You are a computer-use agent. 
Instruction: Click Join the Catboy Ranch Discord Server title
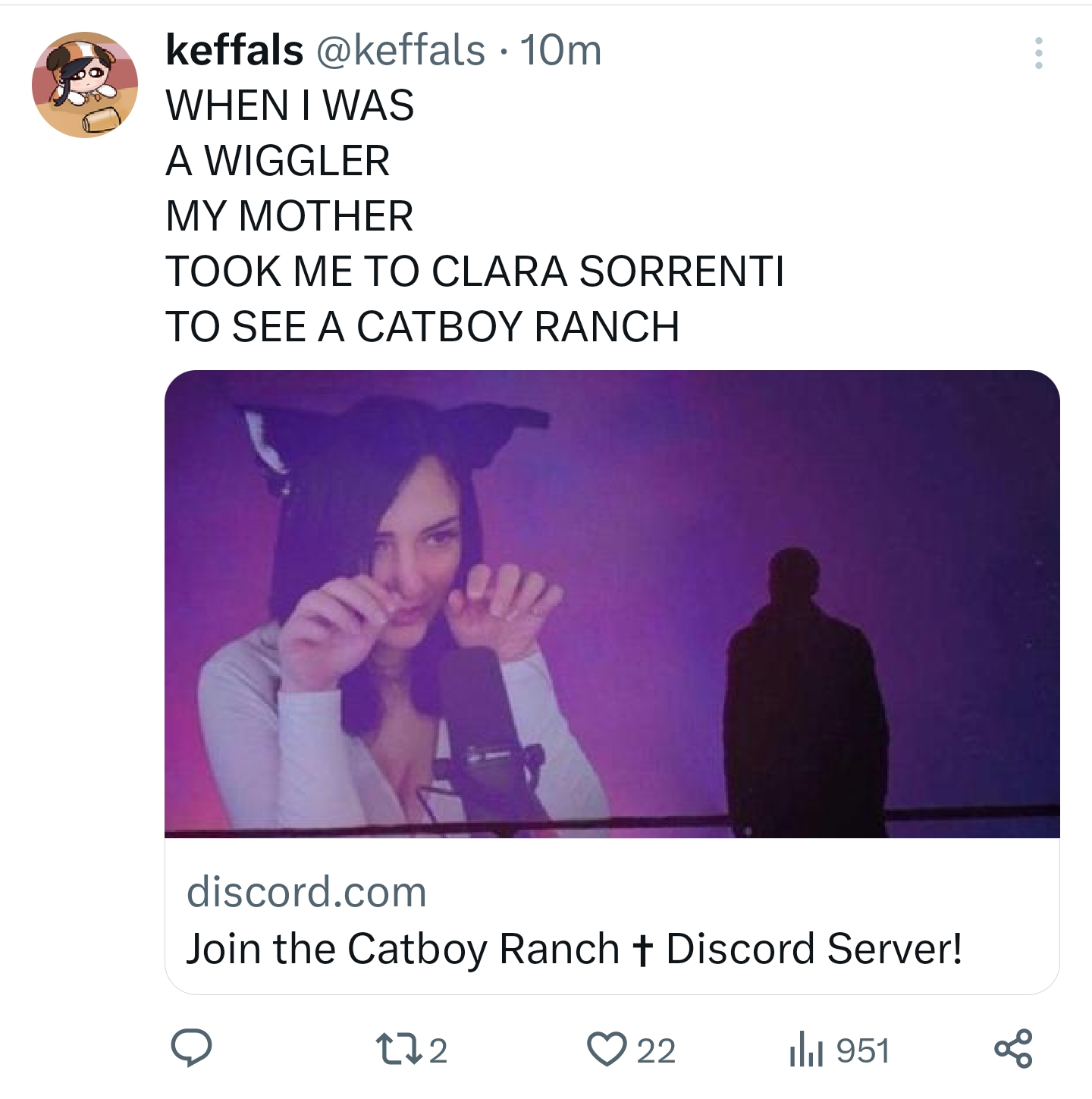pos(574,949)
